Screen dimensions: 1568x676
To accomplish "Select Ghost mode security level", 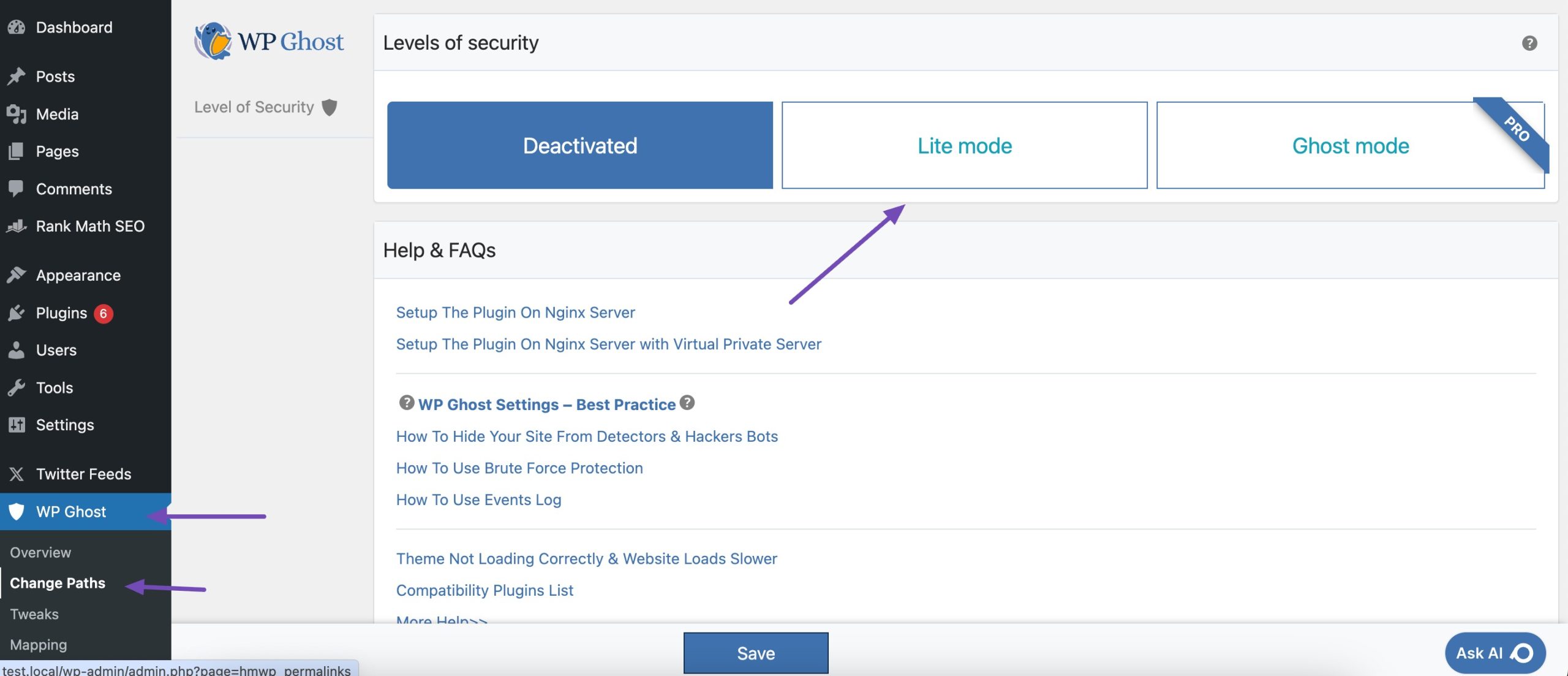I will (1350, 145).
